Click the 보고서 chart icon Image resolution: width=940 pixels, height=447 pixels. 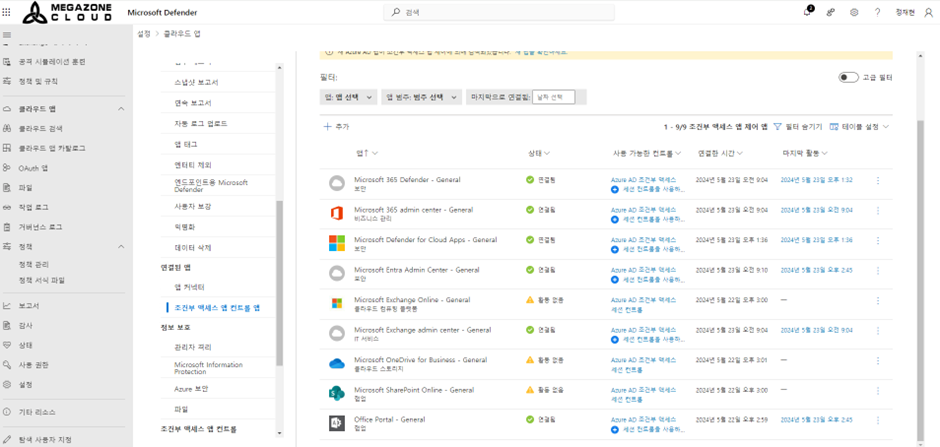pos(7,306)
